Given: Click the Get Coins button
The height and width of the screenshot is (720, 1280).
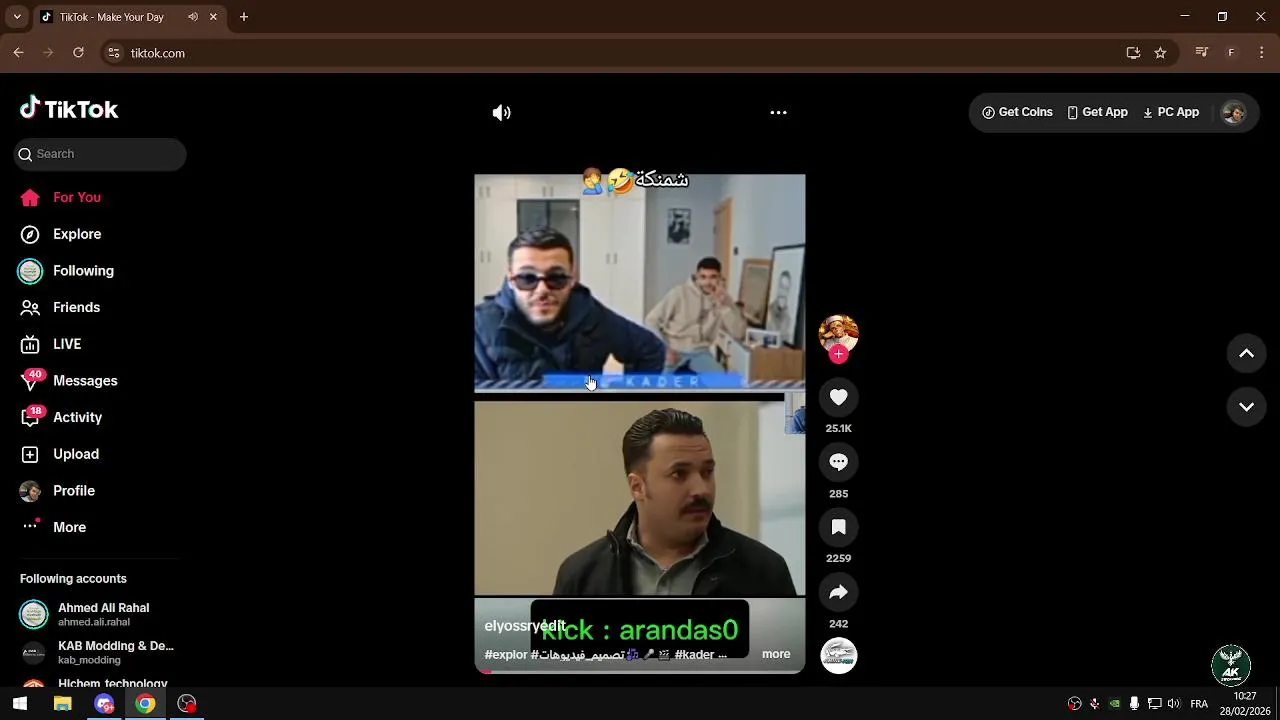Looking at the screenshot, I should [x=1017, y=112].
